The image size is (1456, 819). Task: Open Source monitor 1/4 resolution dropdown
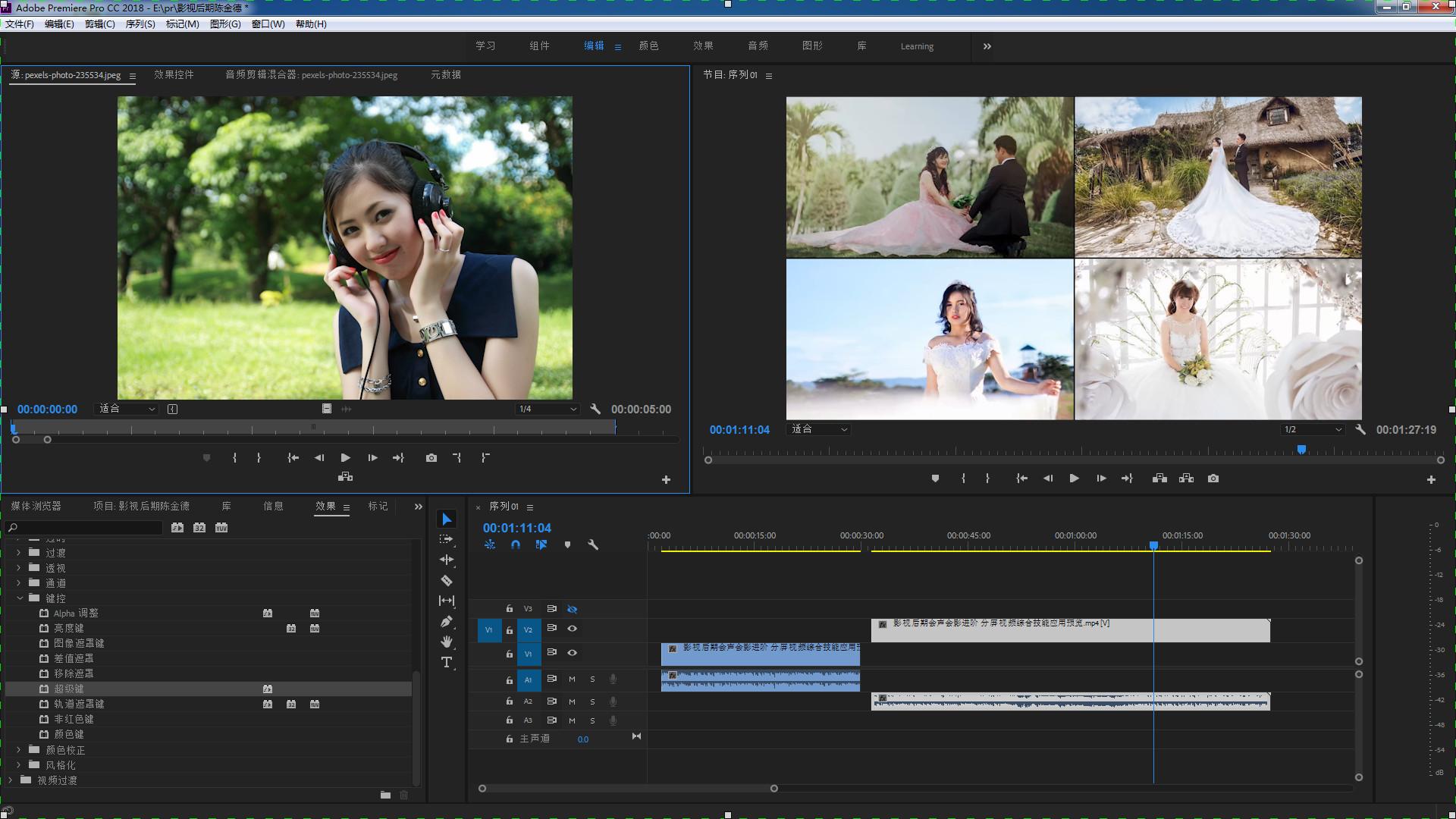pos(548,409)
